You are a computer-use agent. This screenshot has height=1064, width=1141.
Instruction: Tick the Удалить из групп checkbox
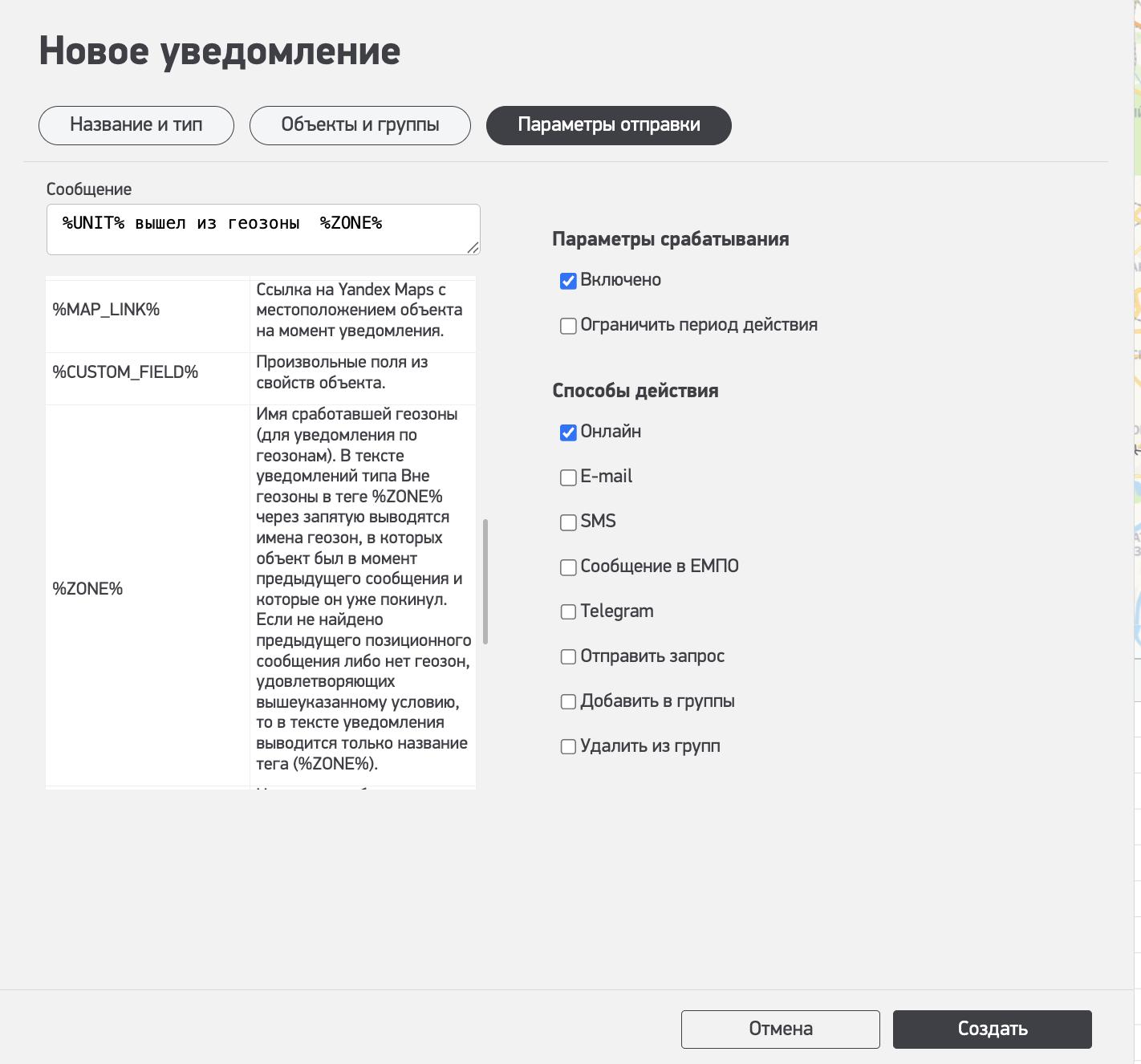click(568, 747)
